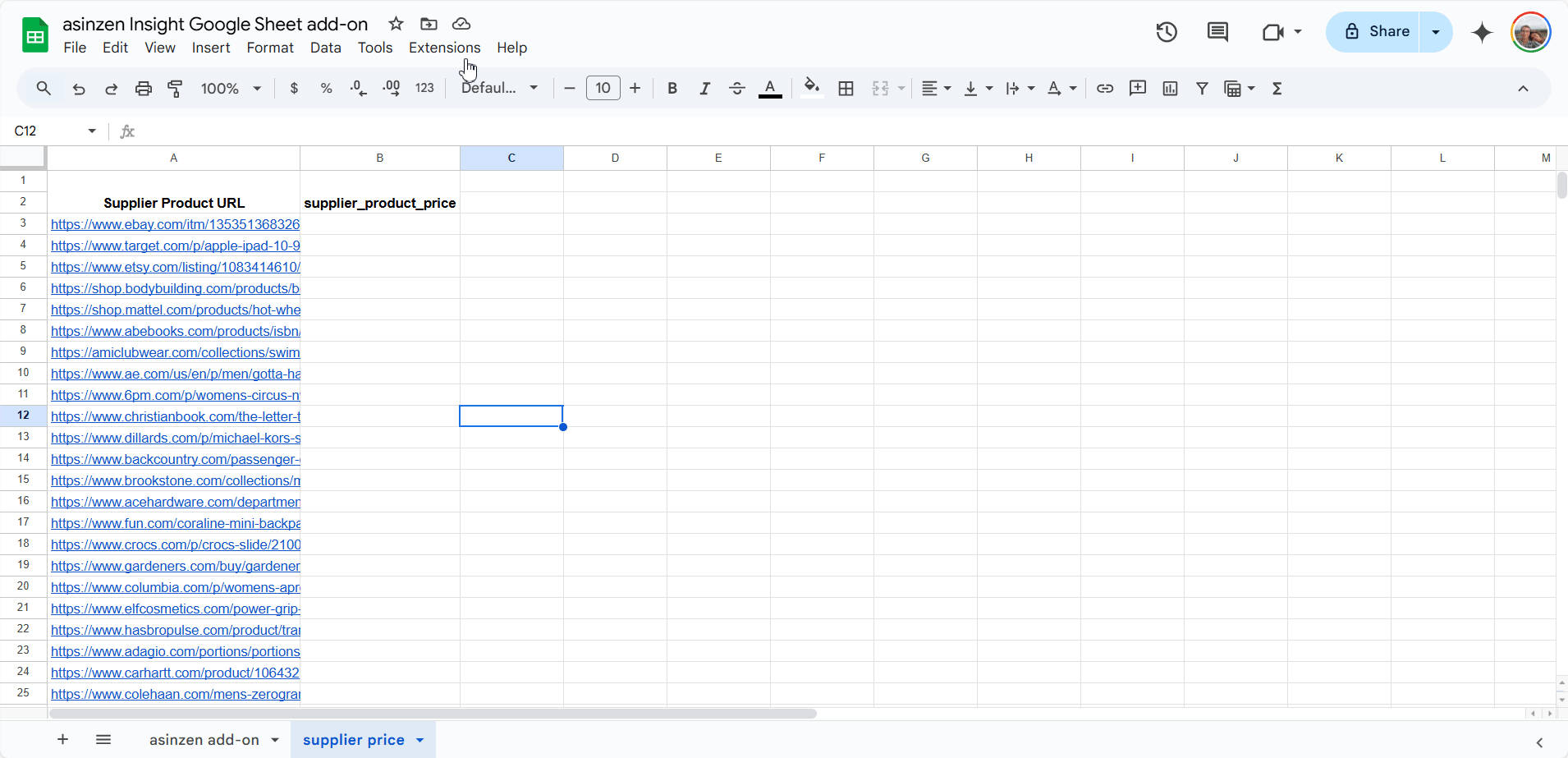
Task: Switch to the asinzen add-on tab
Action: pos(204,740)
